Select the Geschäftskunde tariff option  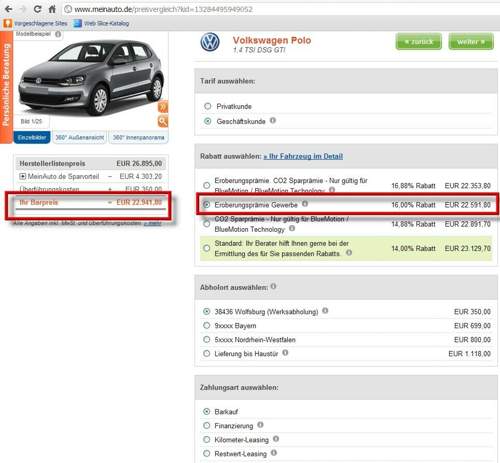(x=208, y=121)
